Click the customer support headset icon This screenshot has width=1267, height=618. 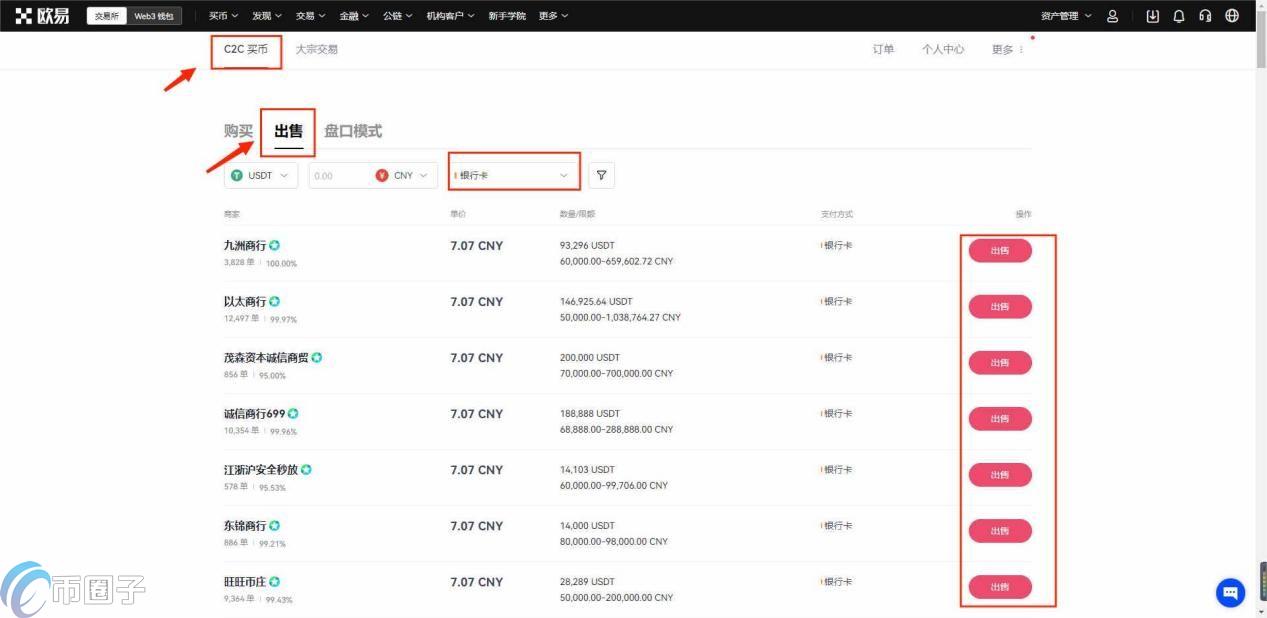(x=1205, y=16)
